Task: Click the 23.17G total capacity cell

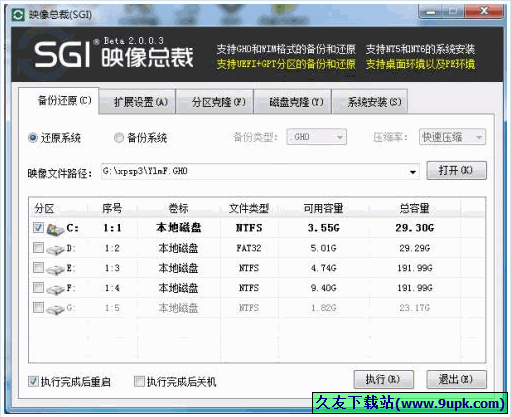Action: tap(415, 308)
